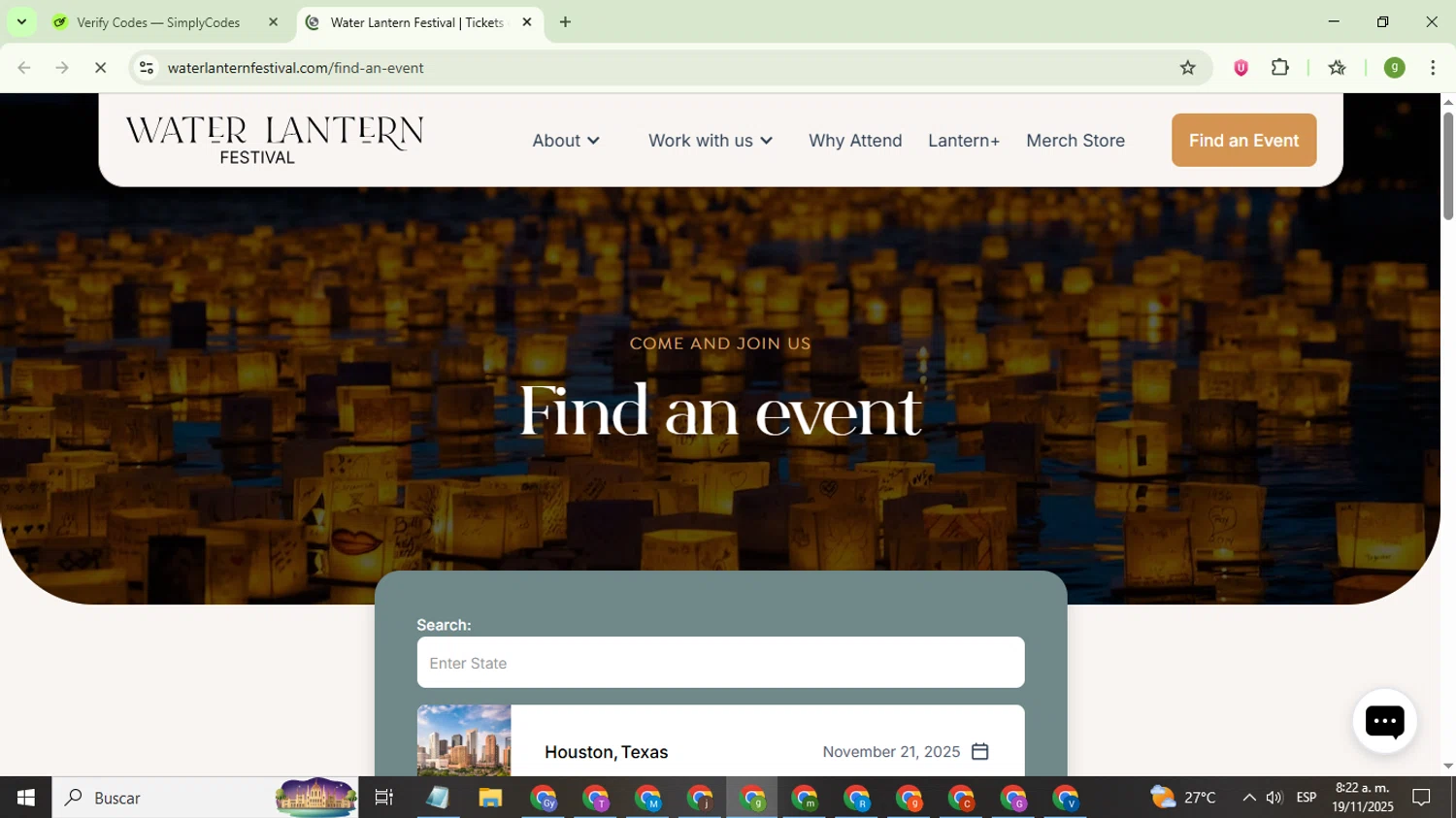Focus the Enter State search field
This screenshot has height=818, width=1456.
720,663
